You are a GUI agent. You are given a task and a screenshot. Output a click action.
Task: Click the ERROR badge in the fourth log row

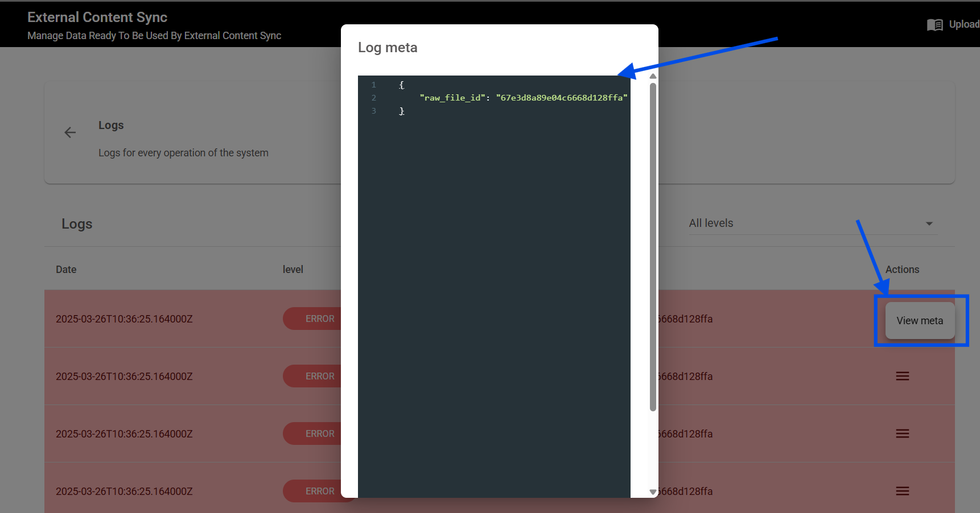(x=312, y=491)
